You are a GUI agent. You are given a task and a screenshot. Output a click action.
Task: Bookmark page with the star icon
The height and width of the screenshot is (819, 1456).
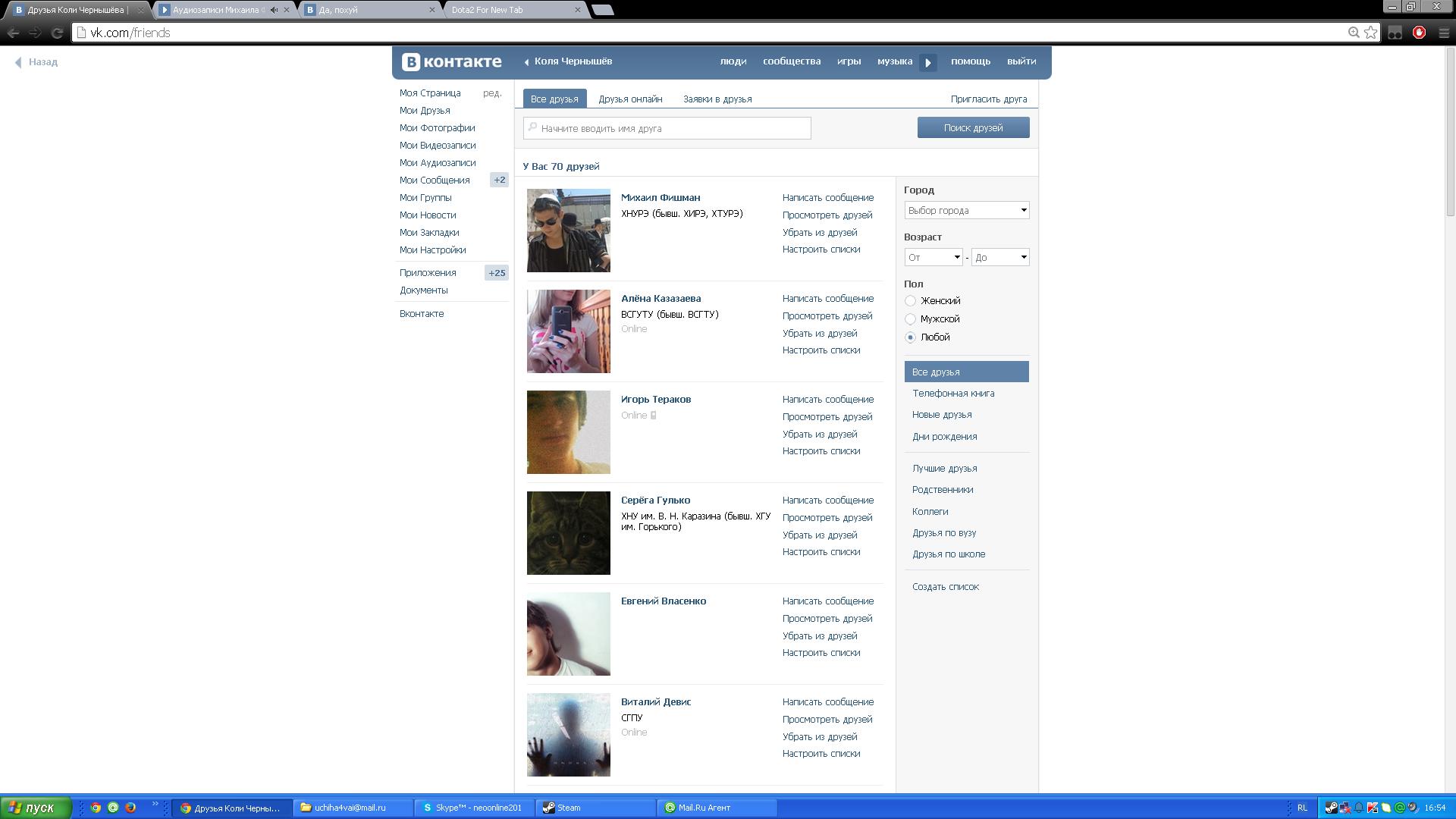pyautogui.click(x=1371, y=33)
